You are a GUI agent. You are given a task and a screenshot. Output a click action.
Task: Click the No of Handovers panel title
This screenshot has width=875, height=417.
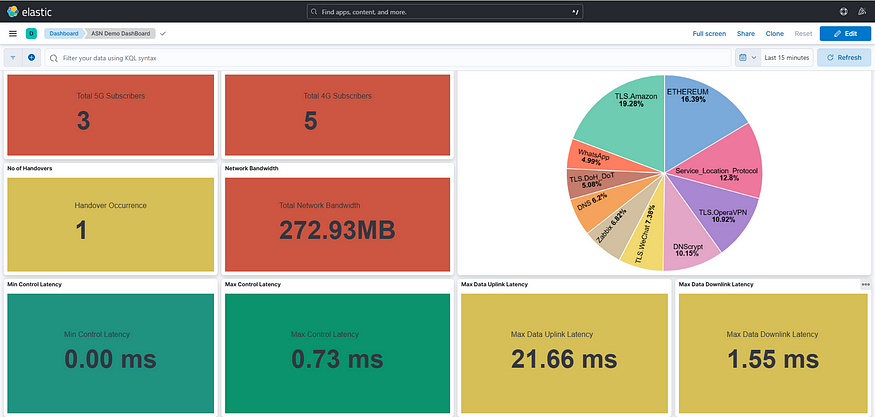point(30,168)
